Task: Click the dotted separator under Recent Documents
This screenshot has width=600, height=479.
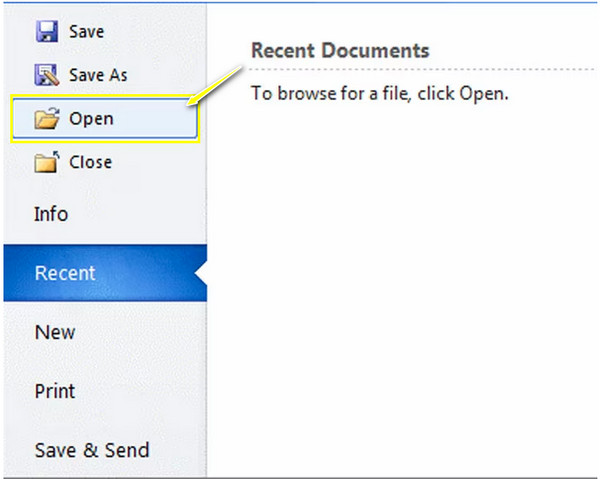Action: (x=422, y=70)
